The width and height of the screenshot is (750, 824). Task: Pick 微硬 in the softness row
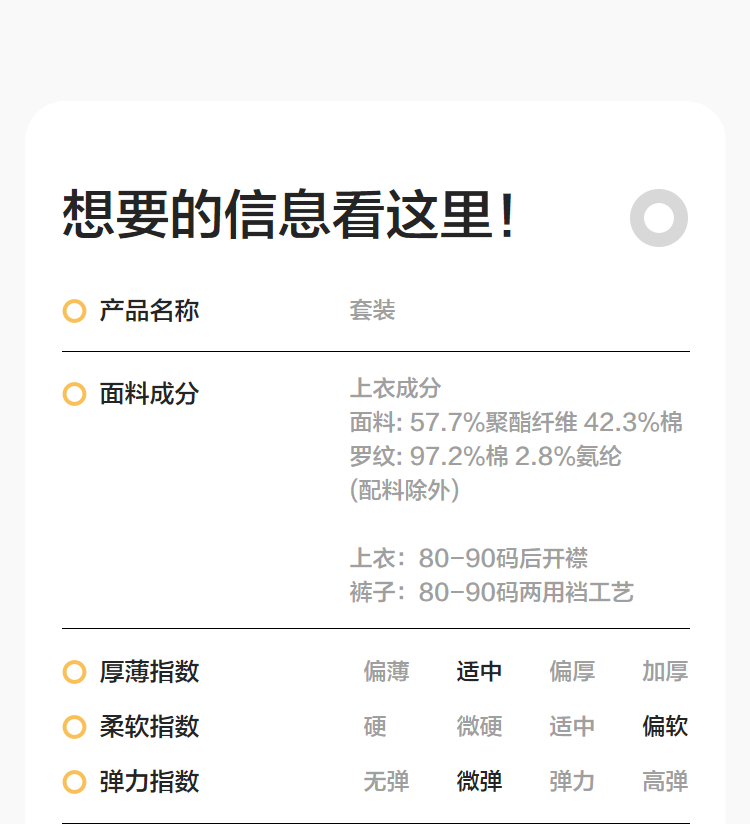tap(479, 727)
